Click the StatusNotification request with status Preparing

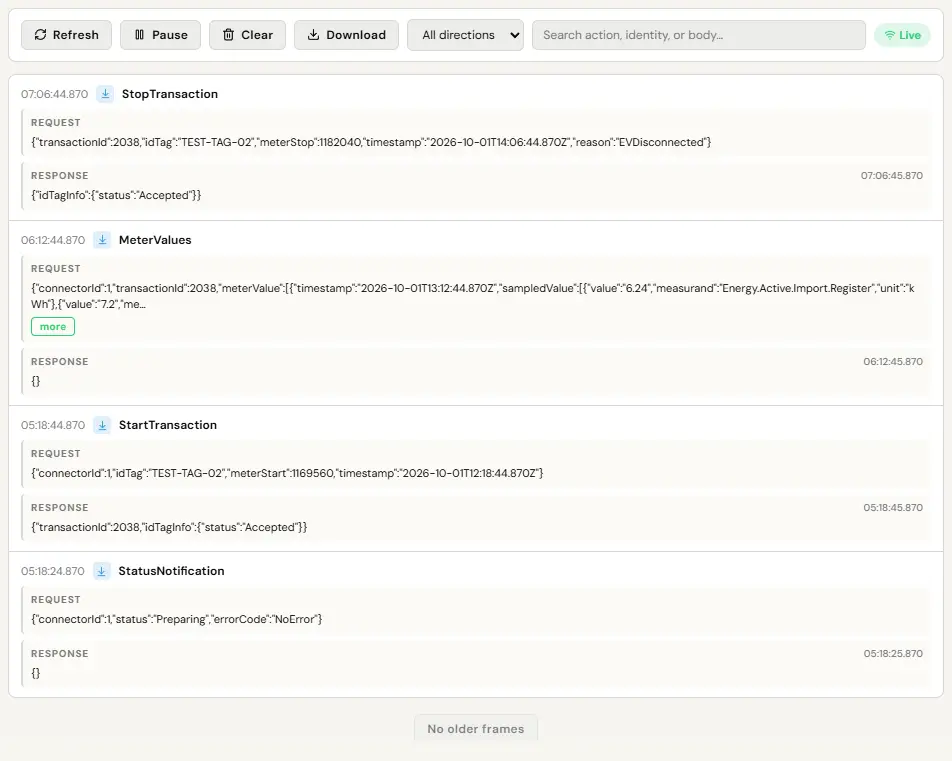177,619
